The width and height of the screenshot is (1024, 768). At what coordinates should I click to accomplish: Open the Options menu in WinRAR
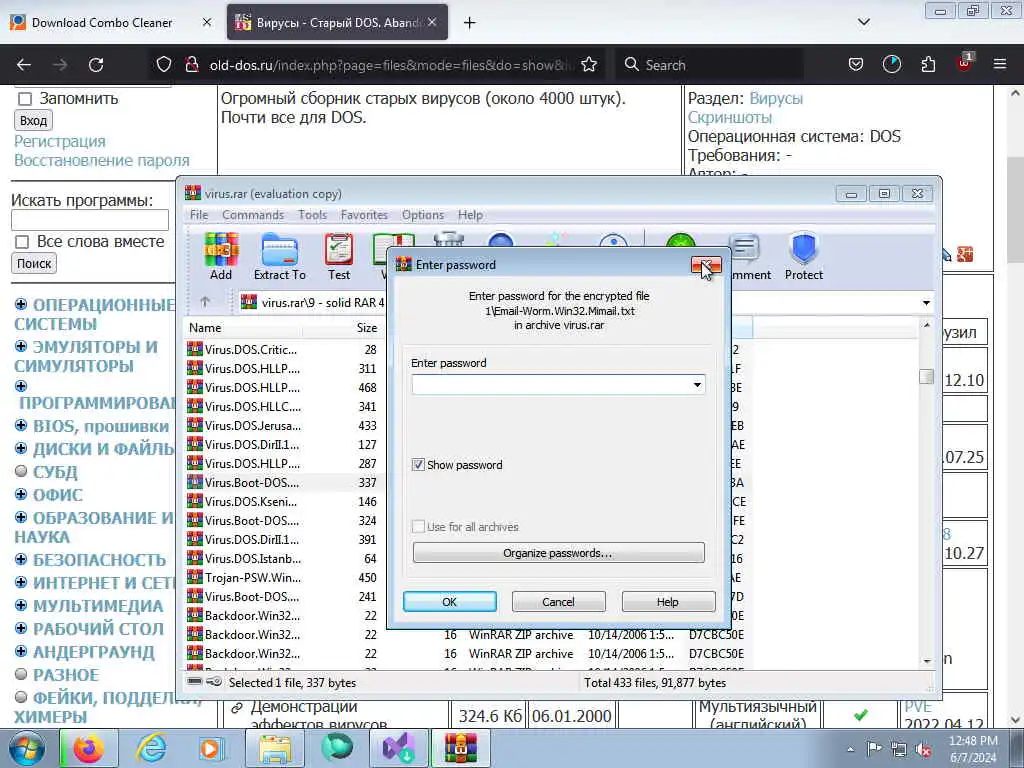[423, 215]
